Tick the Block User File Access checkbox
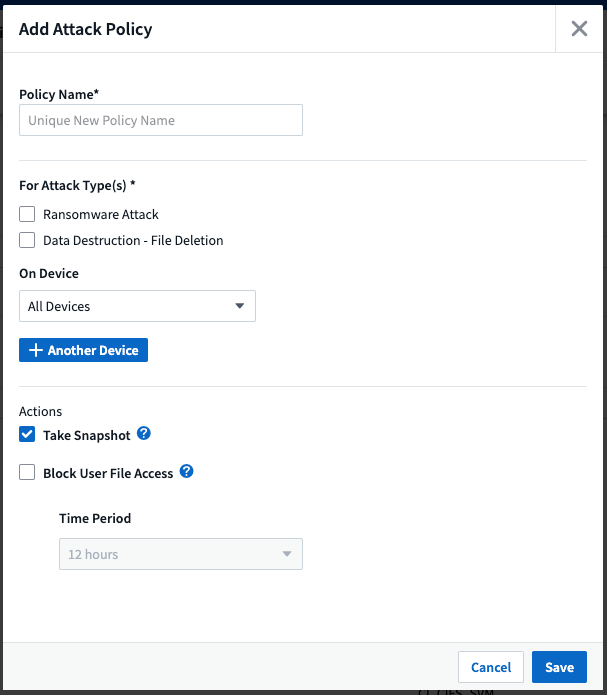607x695 pixels. tap(27, 473)
